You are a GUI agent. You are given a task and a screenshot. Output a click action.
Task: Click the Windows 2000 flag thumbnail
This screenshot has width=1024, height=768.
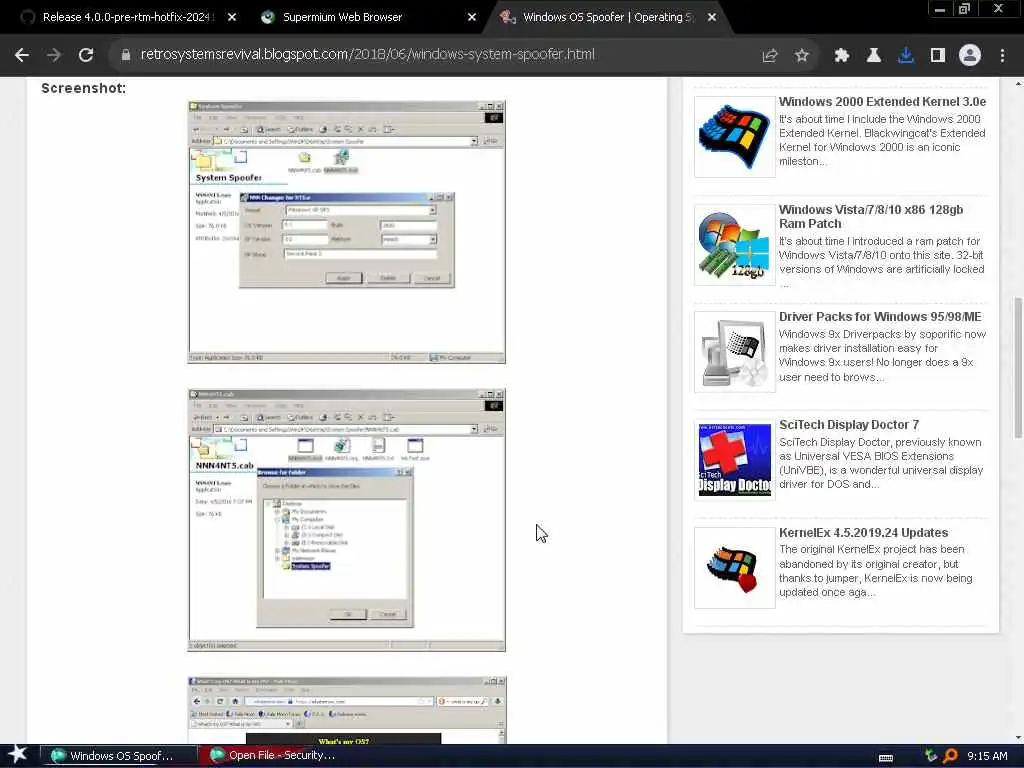(734, 136)
